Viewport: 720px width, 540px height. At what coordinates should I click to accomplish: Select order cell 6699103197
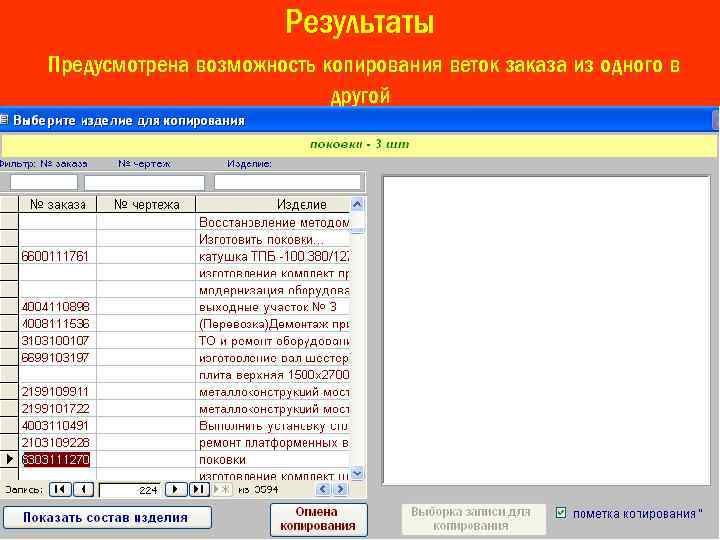(57, 358)
